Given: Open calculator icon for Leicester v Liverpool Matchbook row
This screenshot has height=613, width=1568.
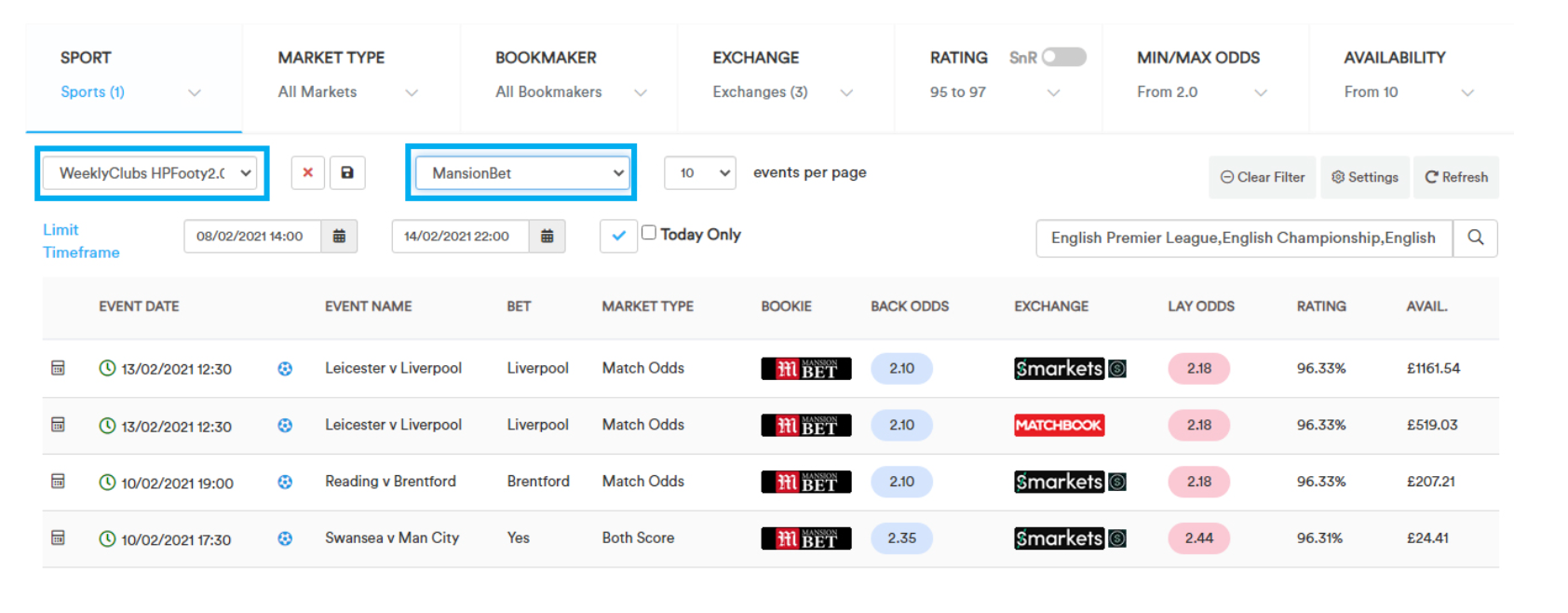Looking at the screenshot, I should (x=58, y=425).
